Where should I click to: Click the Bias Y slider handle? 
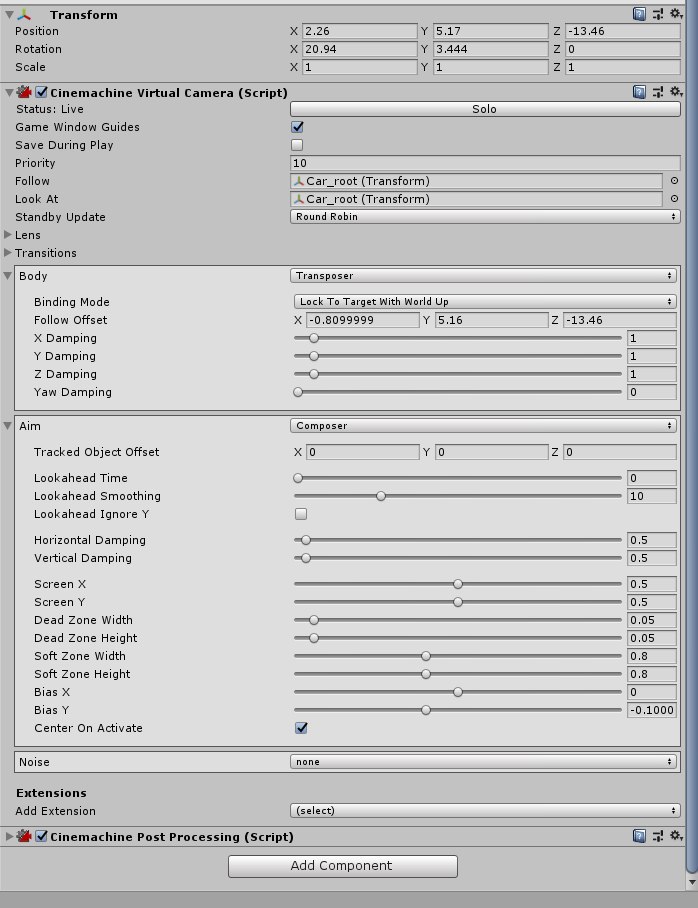[x=426, y=710]
